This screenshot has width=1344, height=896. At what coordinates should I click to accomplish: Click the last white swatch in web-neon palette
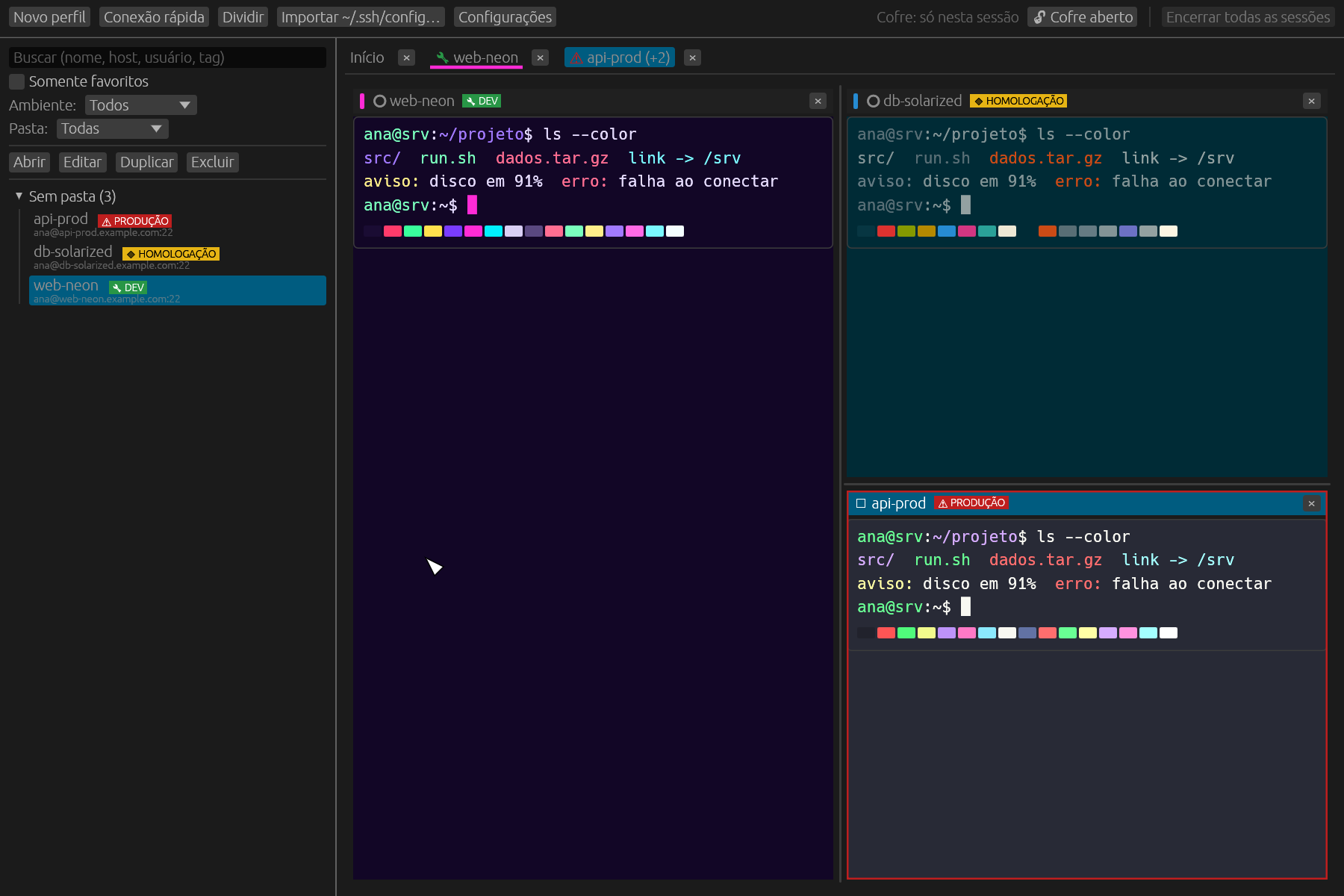(675, 231)
